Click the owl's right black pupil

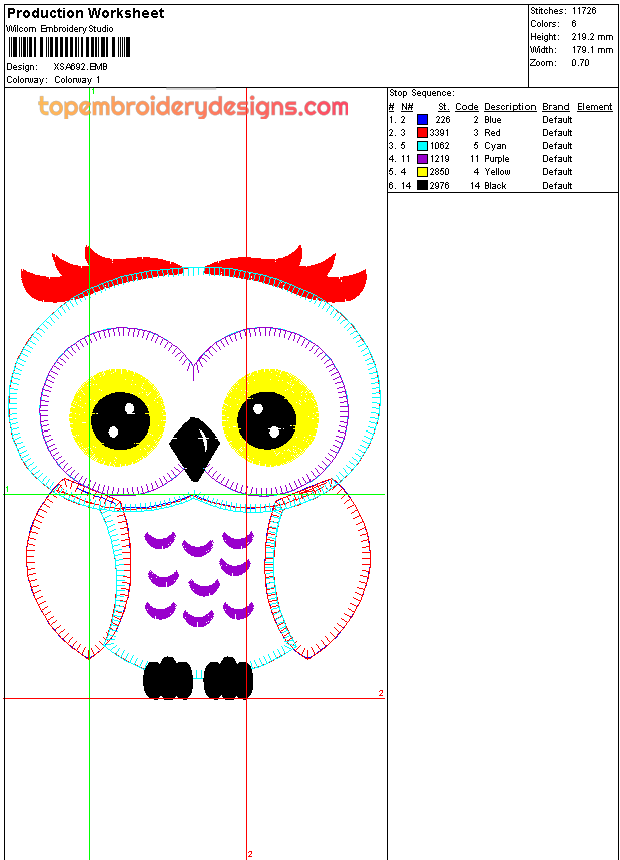pyautogui.click(x=267, y=421)
